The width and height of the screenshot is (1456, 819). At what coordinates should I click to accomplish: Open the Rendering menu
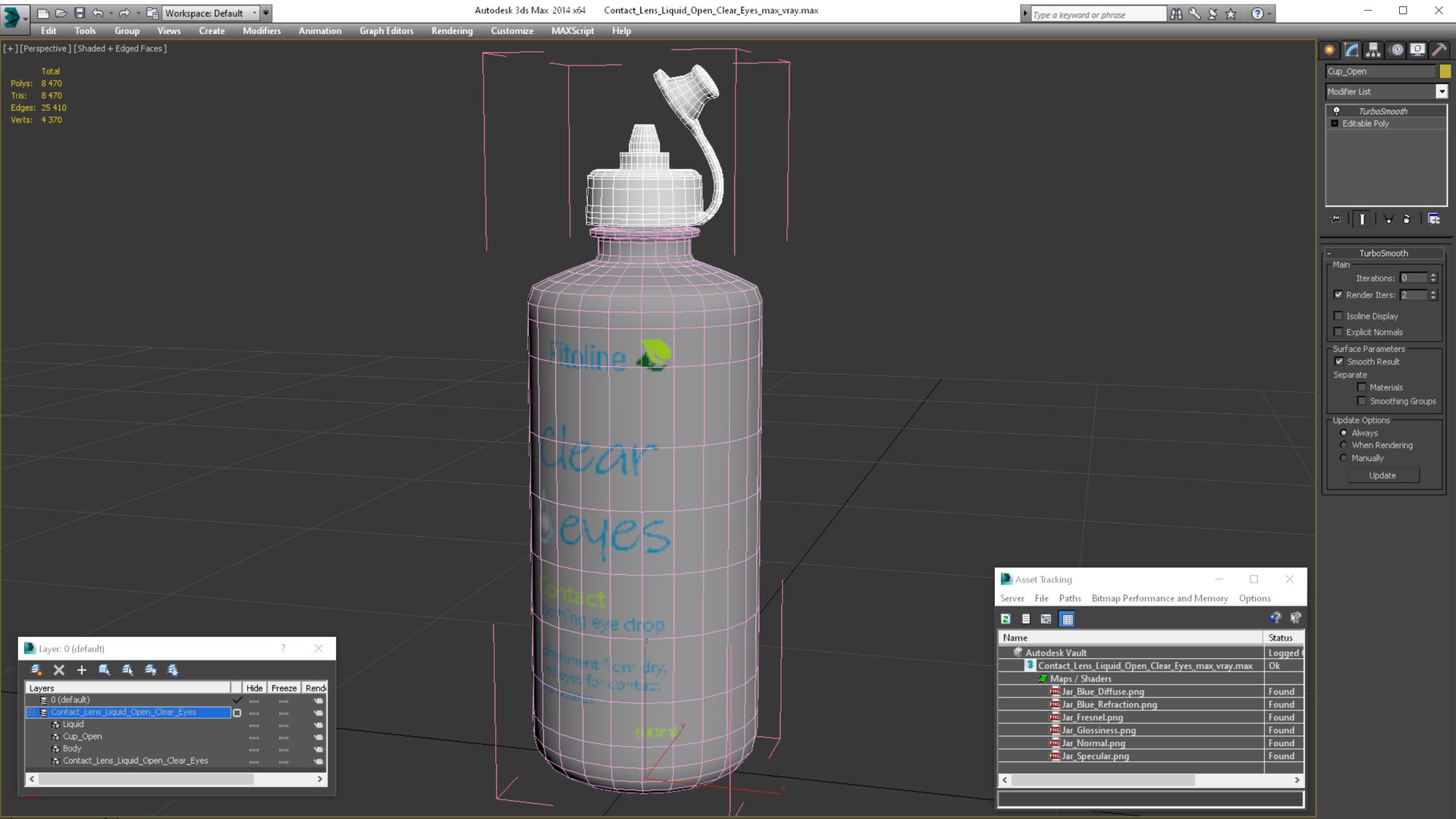click(451, 31)
